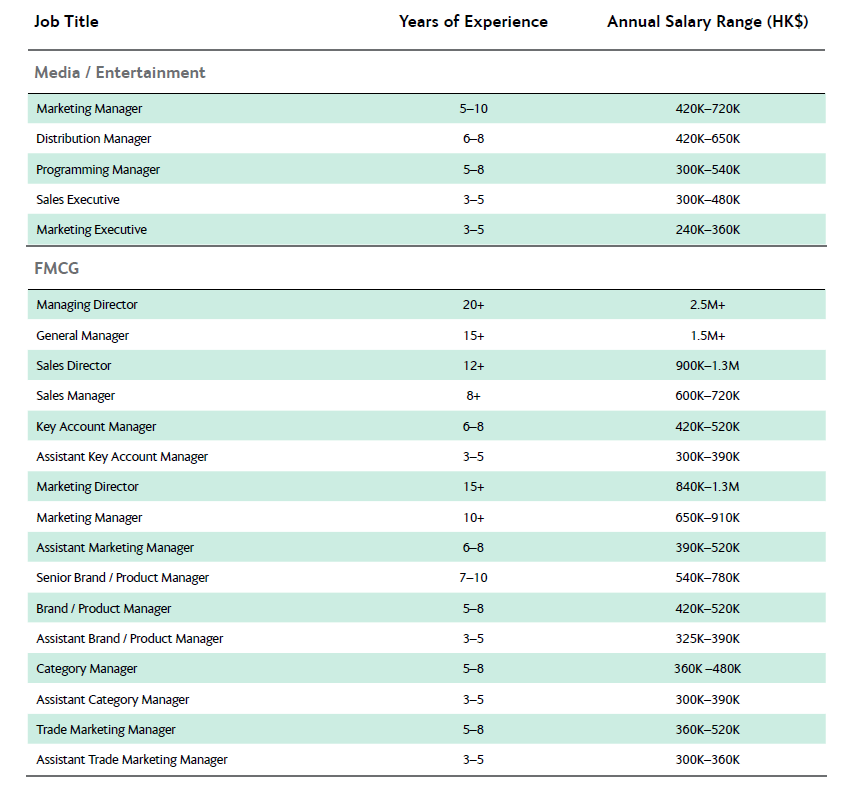Select the Category Manager job title
Image resolution: width=862 pixels, height=788 pixels.
click(87, 669)
